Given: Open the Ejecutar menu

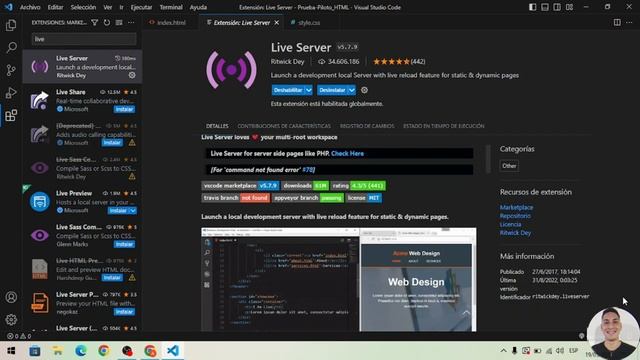Looking at the screenshot, I should 141,7.
